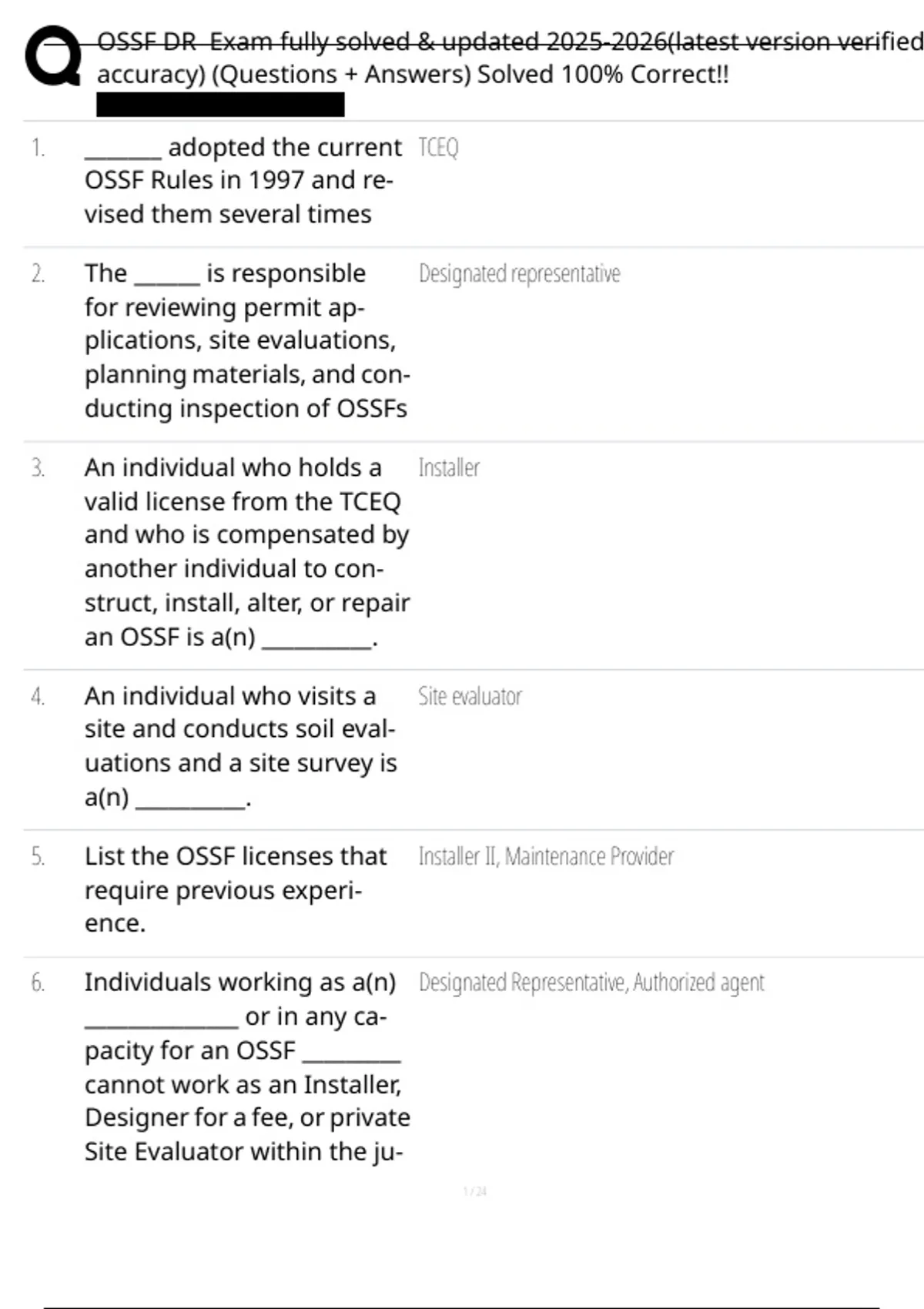The width and height of the screenshot is (924, 1309).
Task: Select the lowercase 'Designated representative' answer
Action: [x=519, y=274]
